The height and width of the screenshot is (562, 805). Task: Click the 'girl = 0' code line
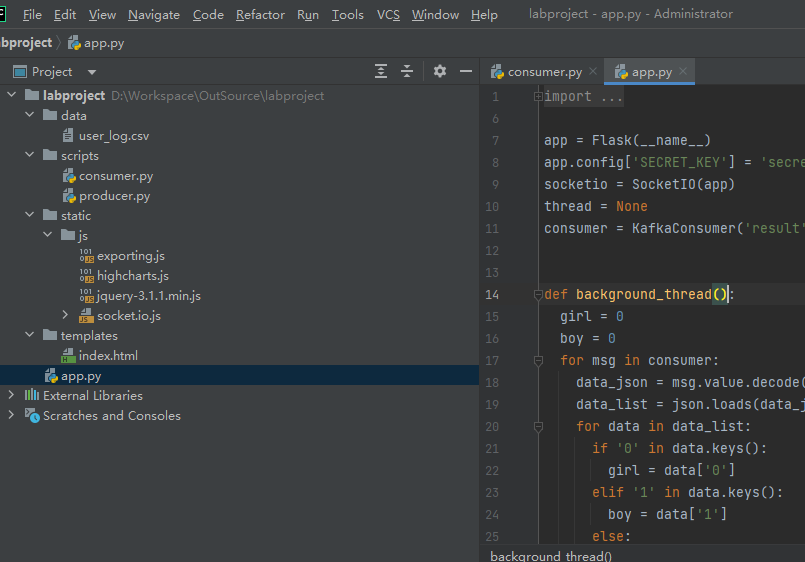tap(591, 316)
